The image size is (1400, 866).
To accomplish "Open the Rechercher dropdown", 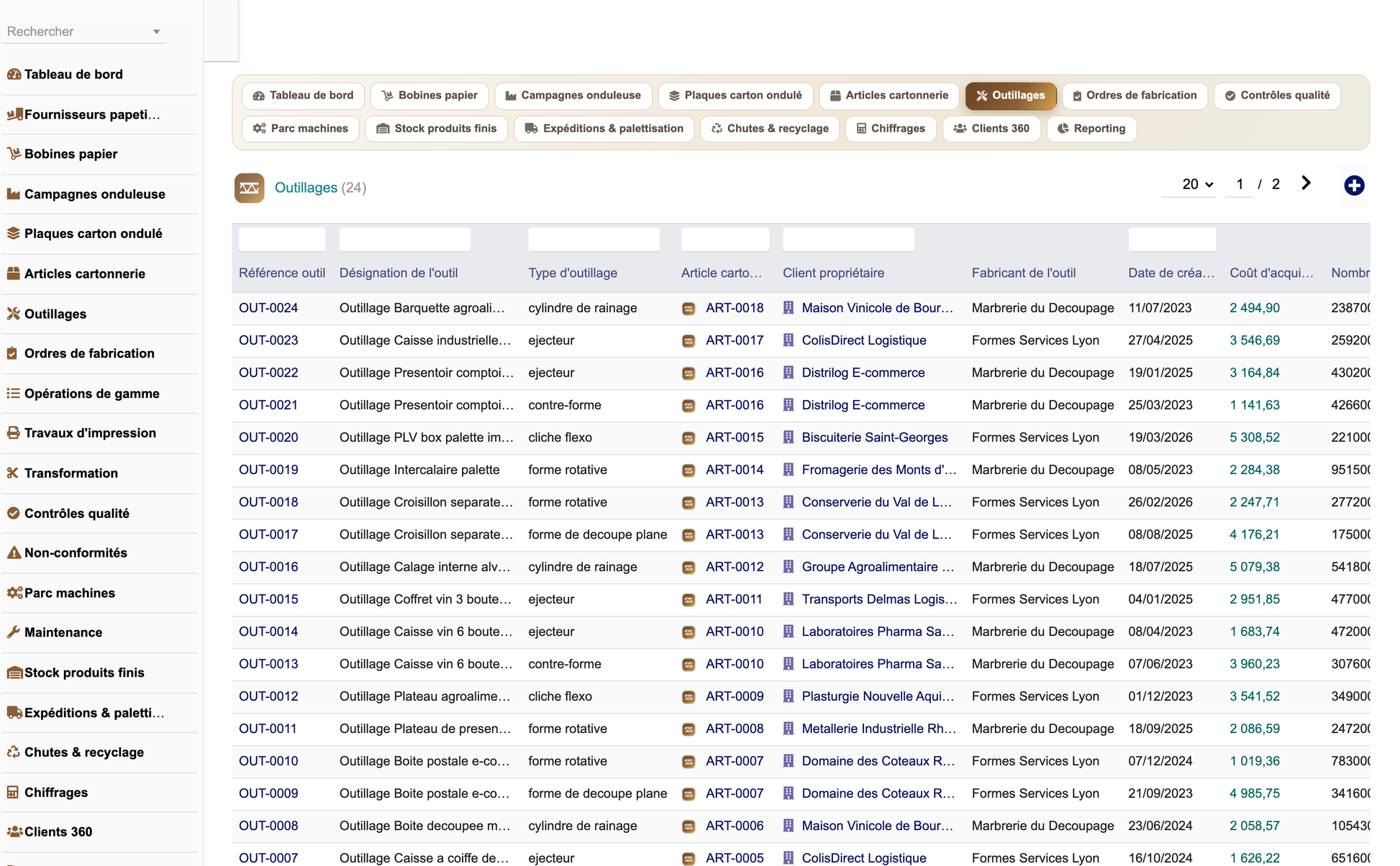I will 83,32.
